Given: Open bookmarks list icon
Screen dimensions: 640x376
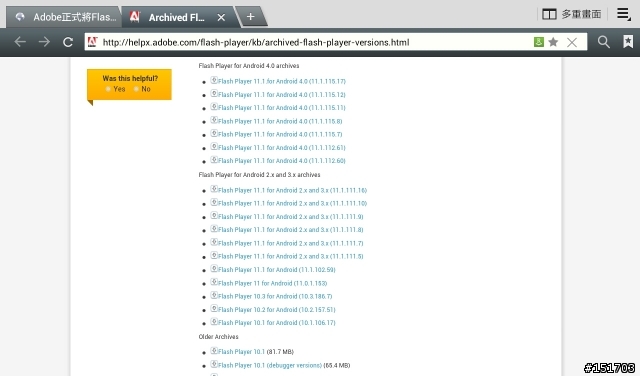Looking at the screenshot, I should tap(628, 42).
